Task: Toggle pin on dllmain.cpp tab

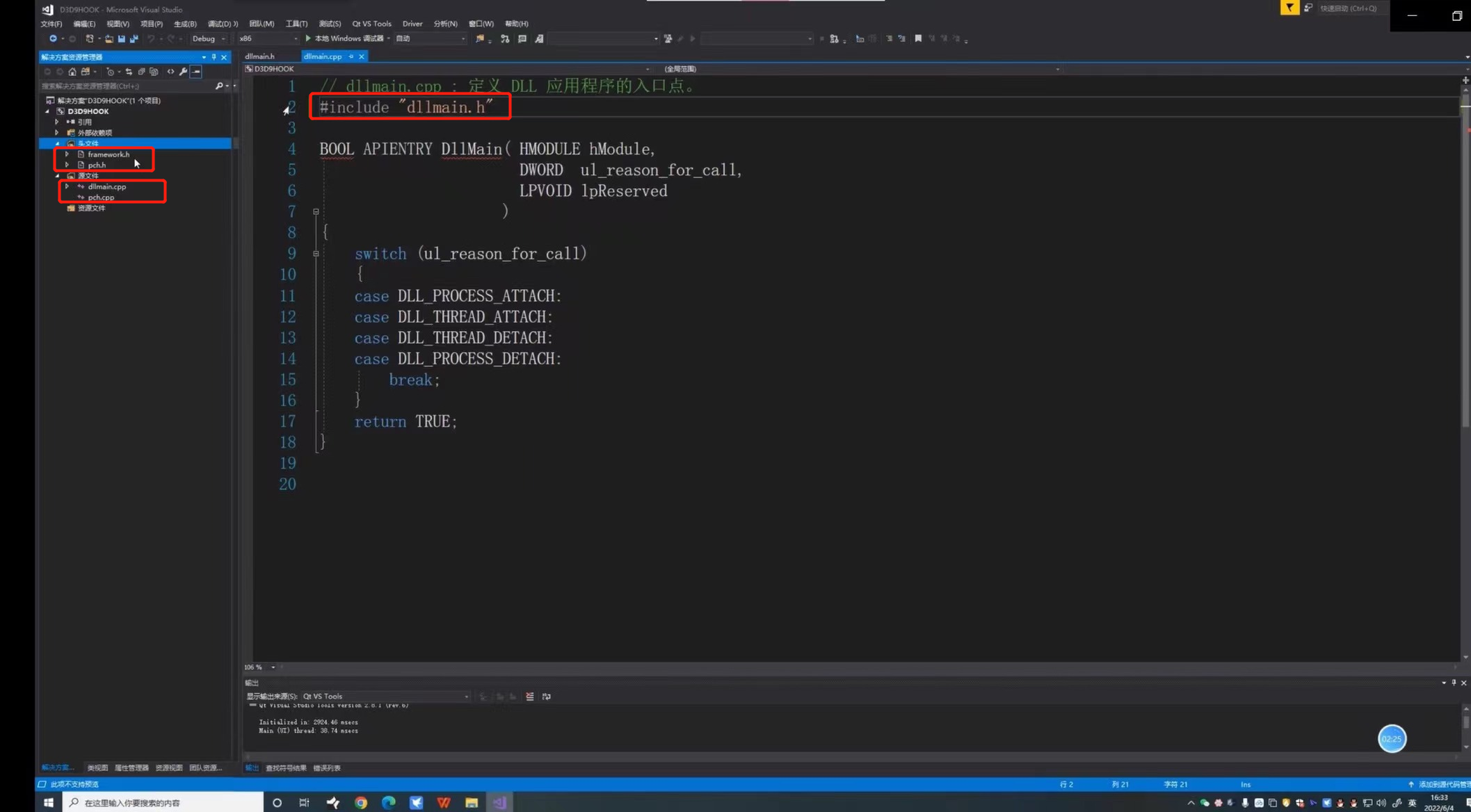Action: click(351, 56)
